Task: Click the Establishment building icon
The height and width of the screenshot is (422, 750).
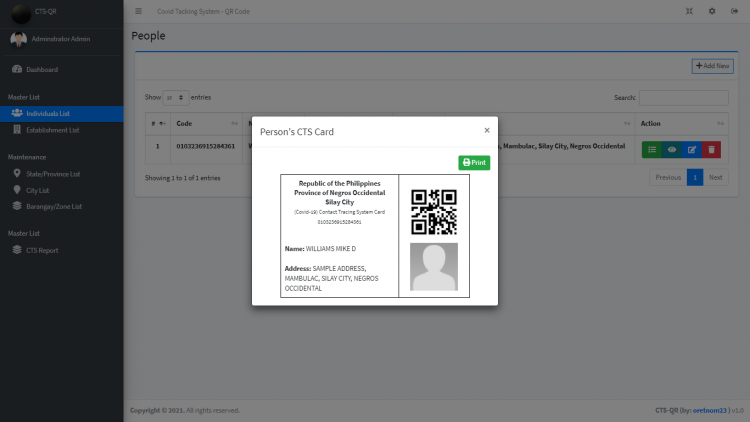Action: click(17, 129)
